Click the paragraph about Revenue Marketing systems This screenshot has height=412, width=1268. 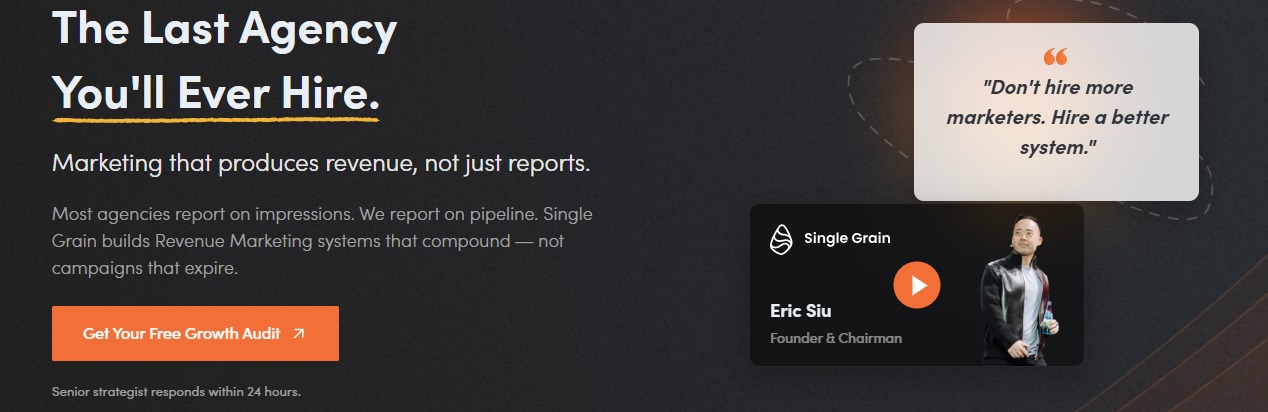322,242
